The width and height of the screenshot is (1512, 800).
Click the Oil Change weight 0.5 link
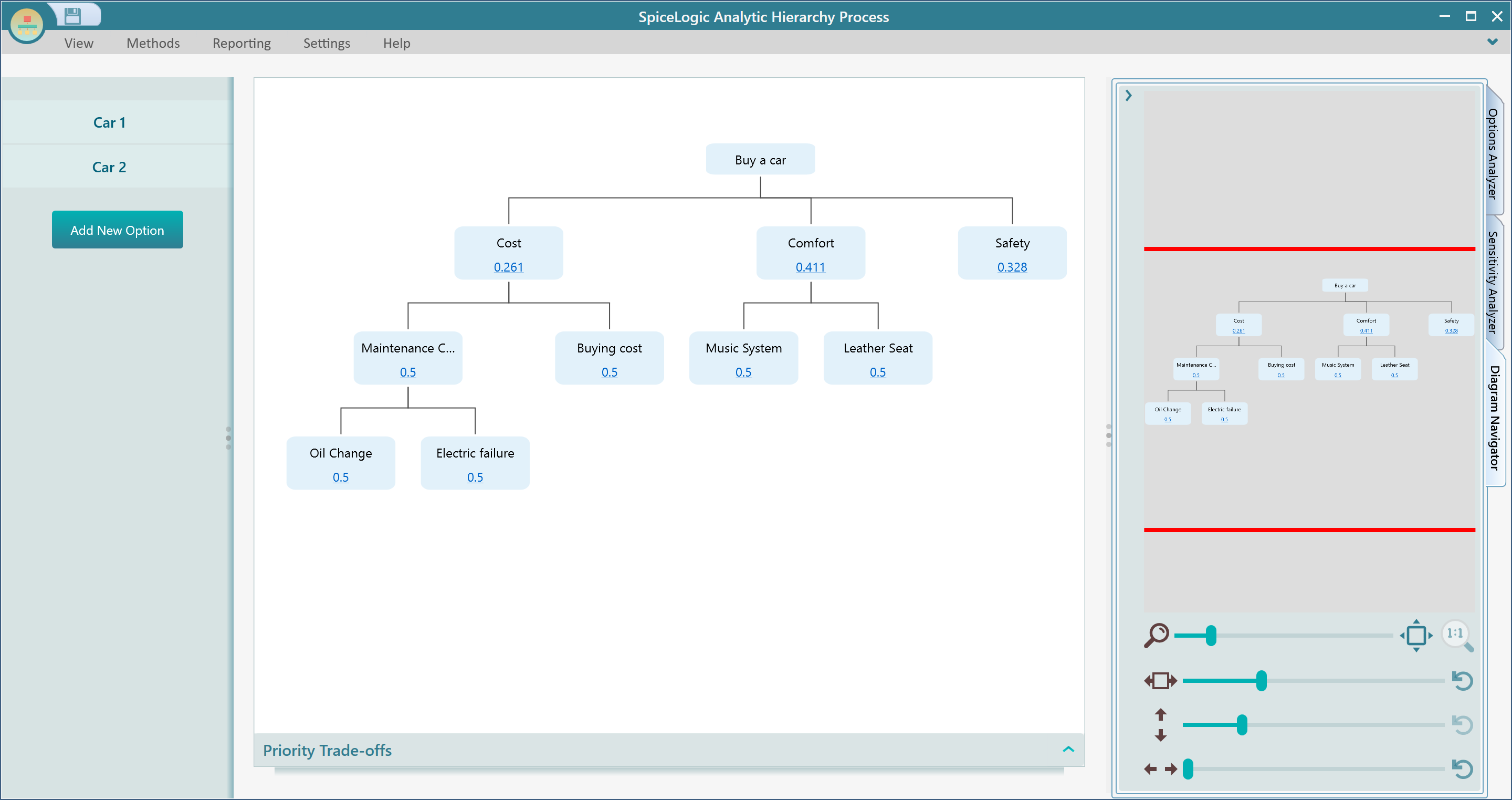[340, 477]
